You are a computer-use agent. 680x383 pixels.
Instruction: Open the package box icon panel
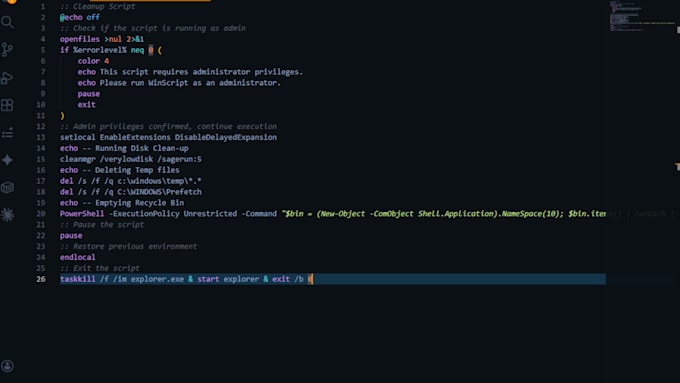7,187
